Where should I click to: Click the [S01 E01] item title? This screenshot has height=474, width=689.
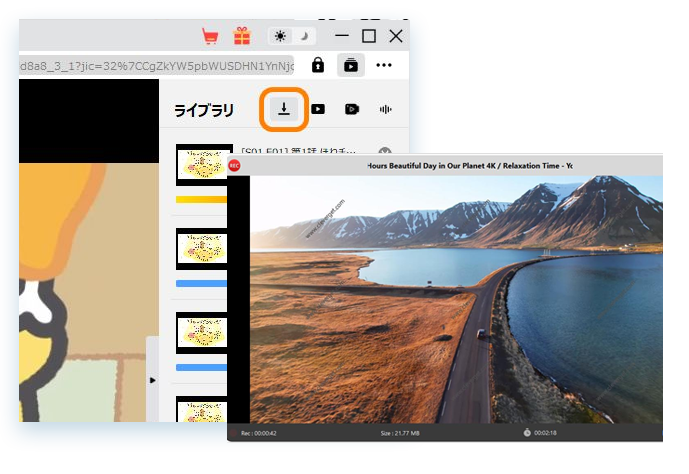[299, 150]
